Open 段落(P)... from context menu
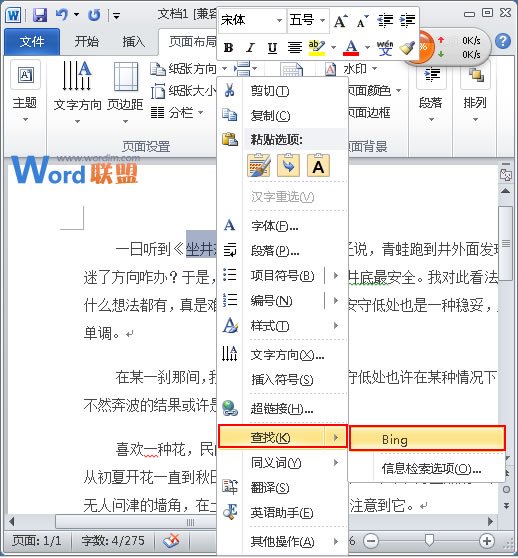This screenshot has width=518, height=558. pos(283,251)
